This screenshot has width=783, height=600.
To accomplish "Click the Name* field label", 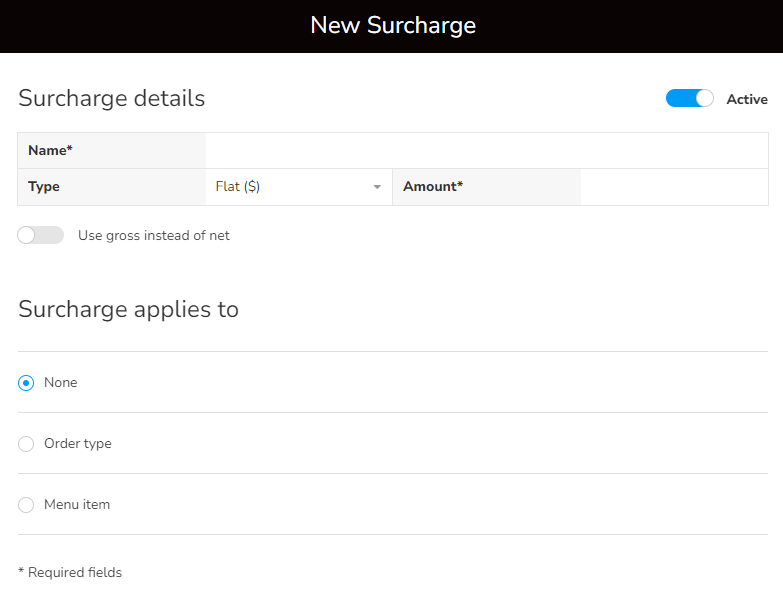I will [50, 151].
